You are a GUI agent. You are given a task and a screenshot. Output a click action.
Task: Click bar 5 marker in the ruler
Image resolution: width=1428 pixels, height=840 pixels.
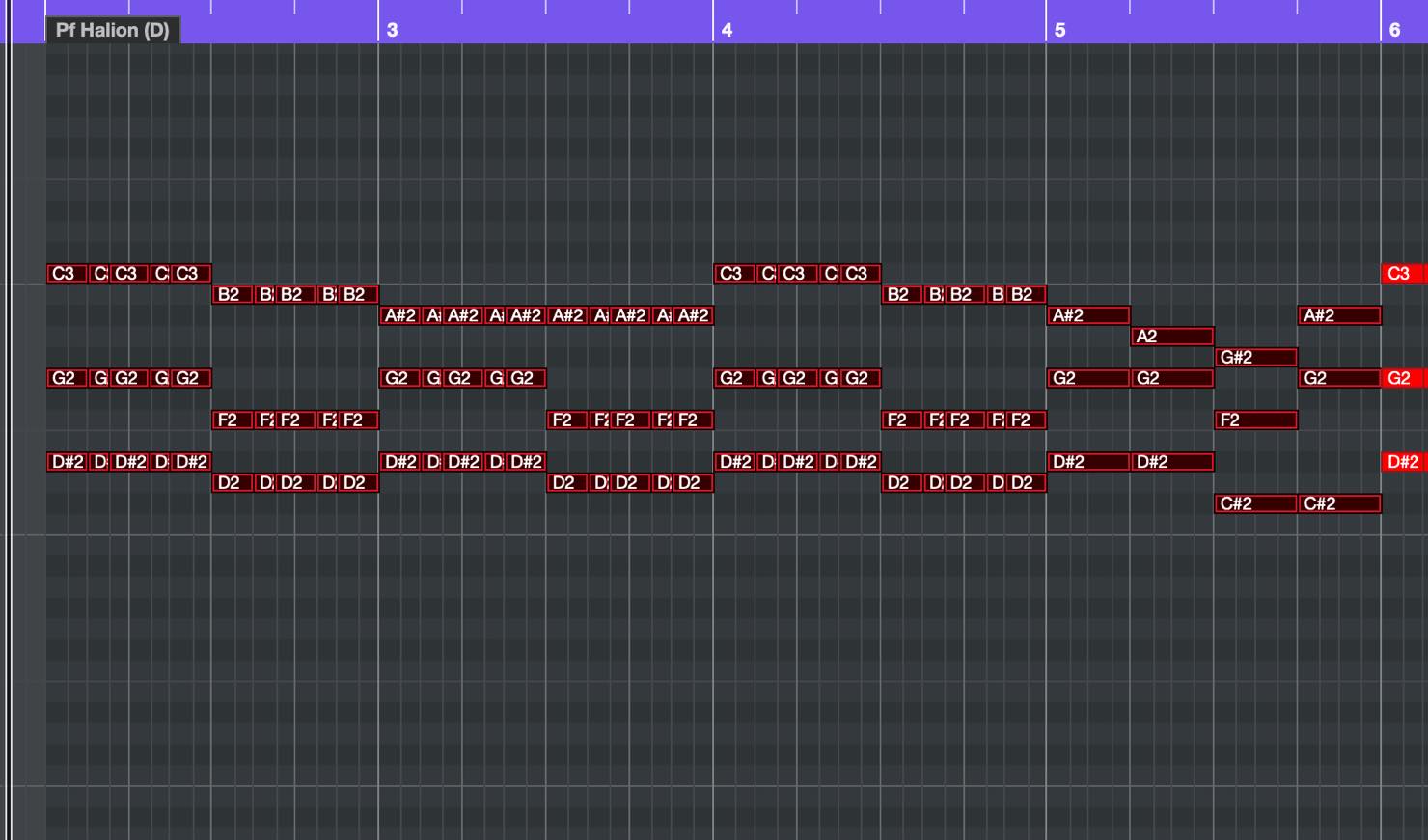tap(1059, 30)
